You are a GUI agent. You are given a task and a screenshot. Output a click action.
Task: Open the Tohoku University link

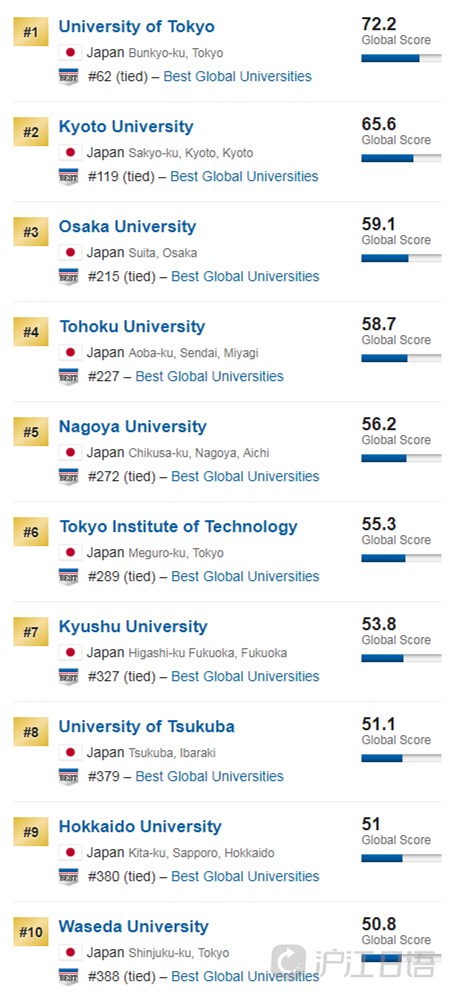[132, 327]
